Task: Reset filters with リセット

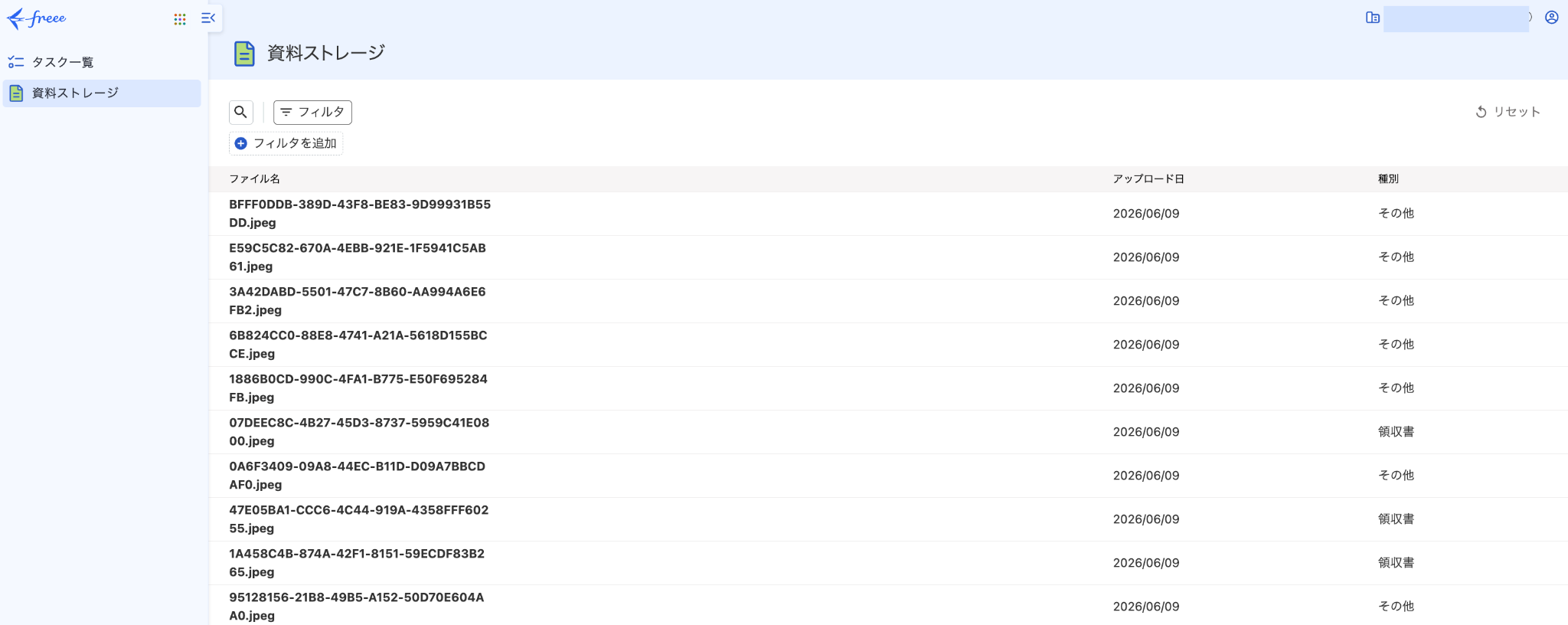Action: point(1508,112)
